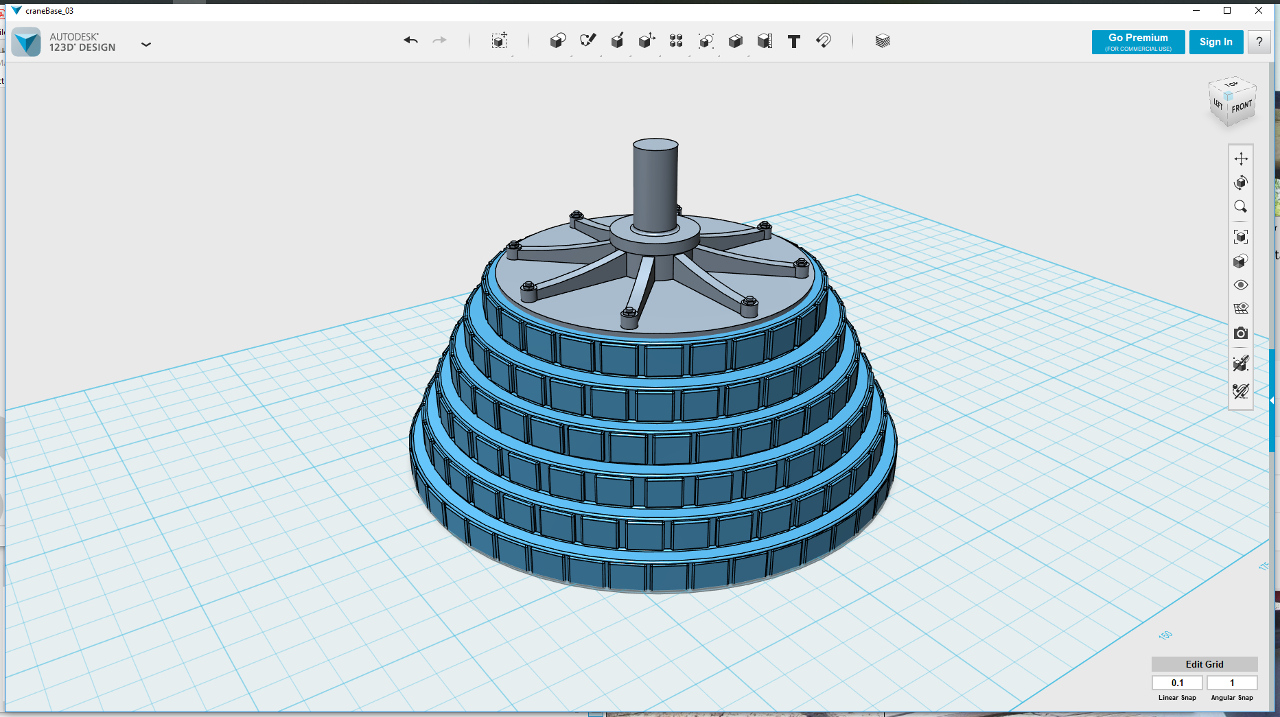
Task: Undo the last action
Action: click(x=410, y=41)
